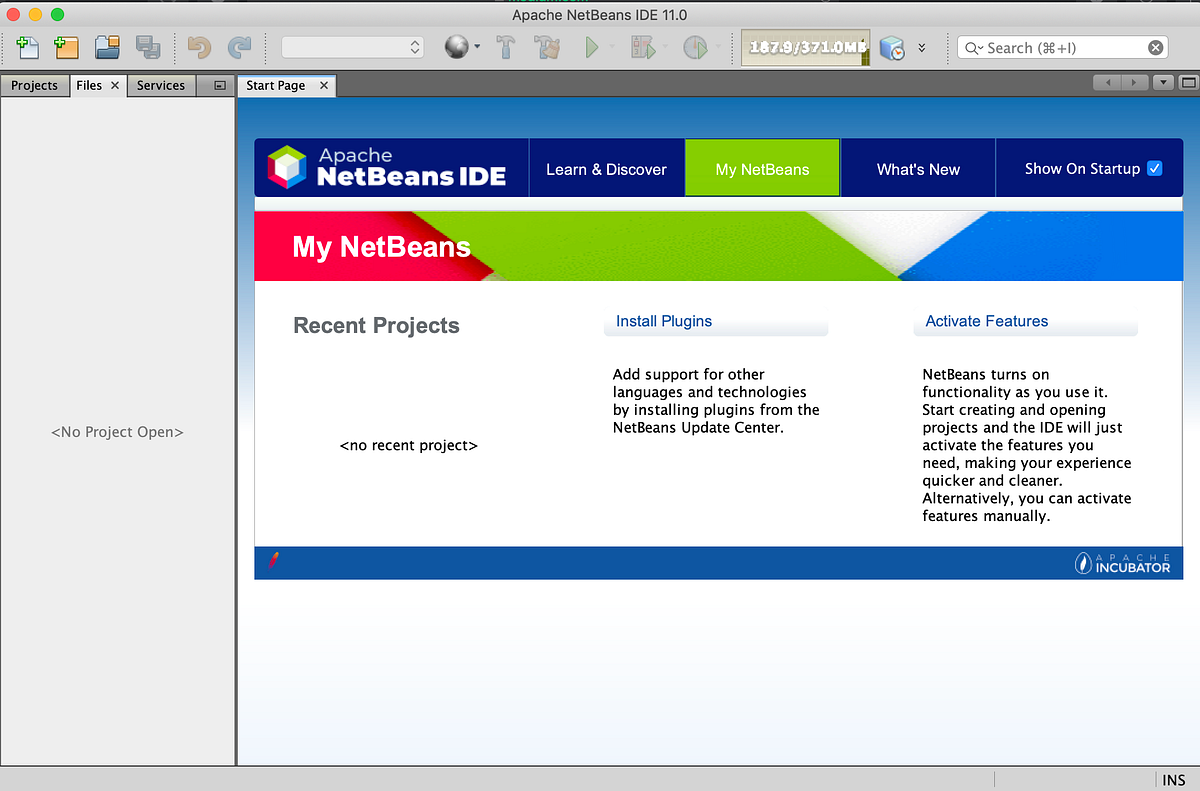Build the project with the hammer icon
1200x791 pixels.
506,47
